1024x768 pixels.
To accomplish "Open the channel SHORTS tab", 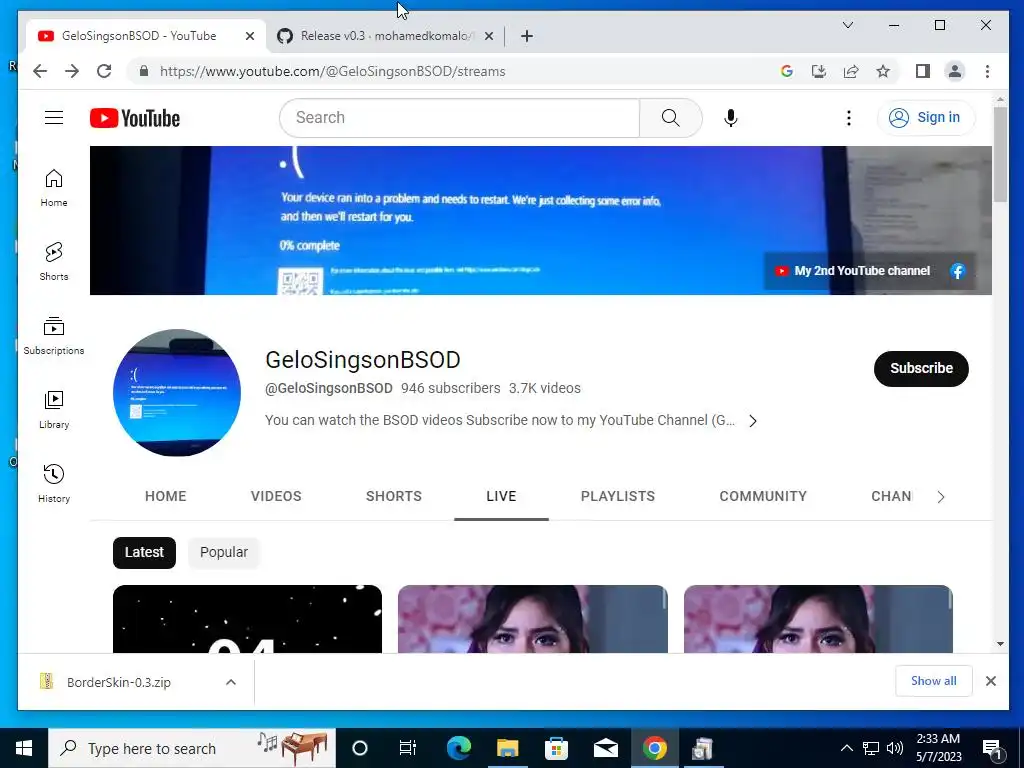I will [394, 496].
